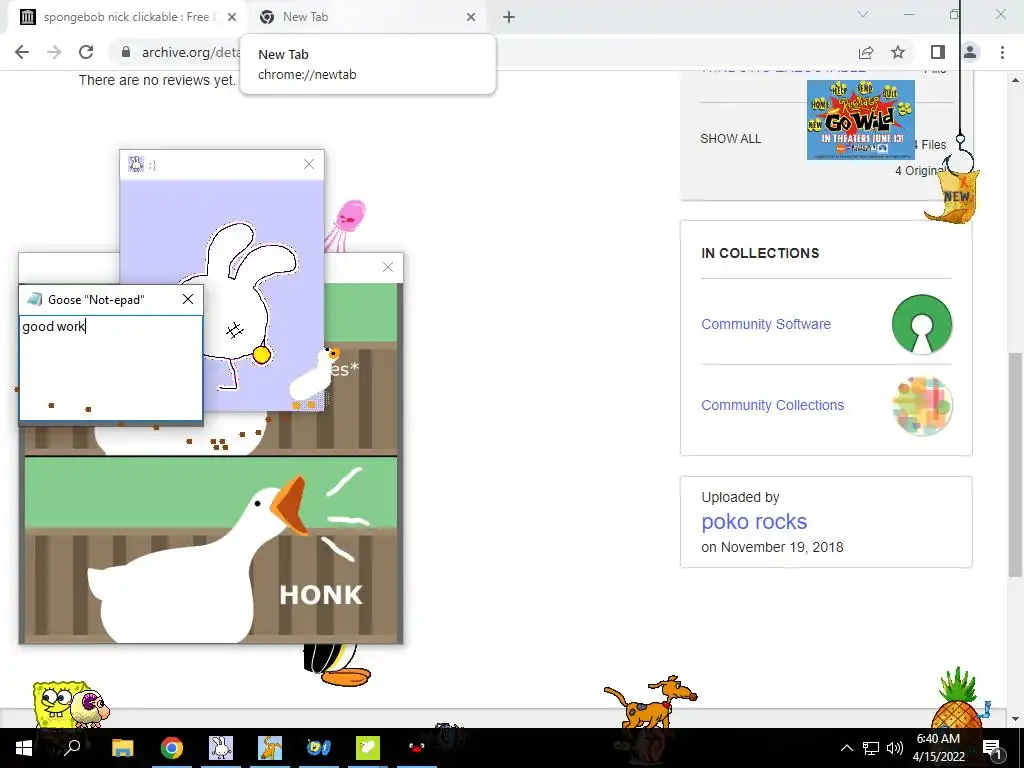1024x768 pixels.
Task: Click SHOW ALL files link
Action: point(730,138)
